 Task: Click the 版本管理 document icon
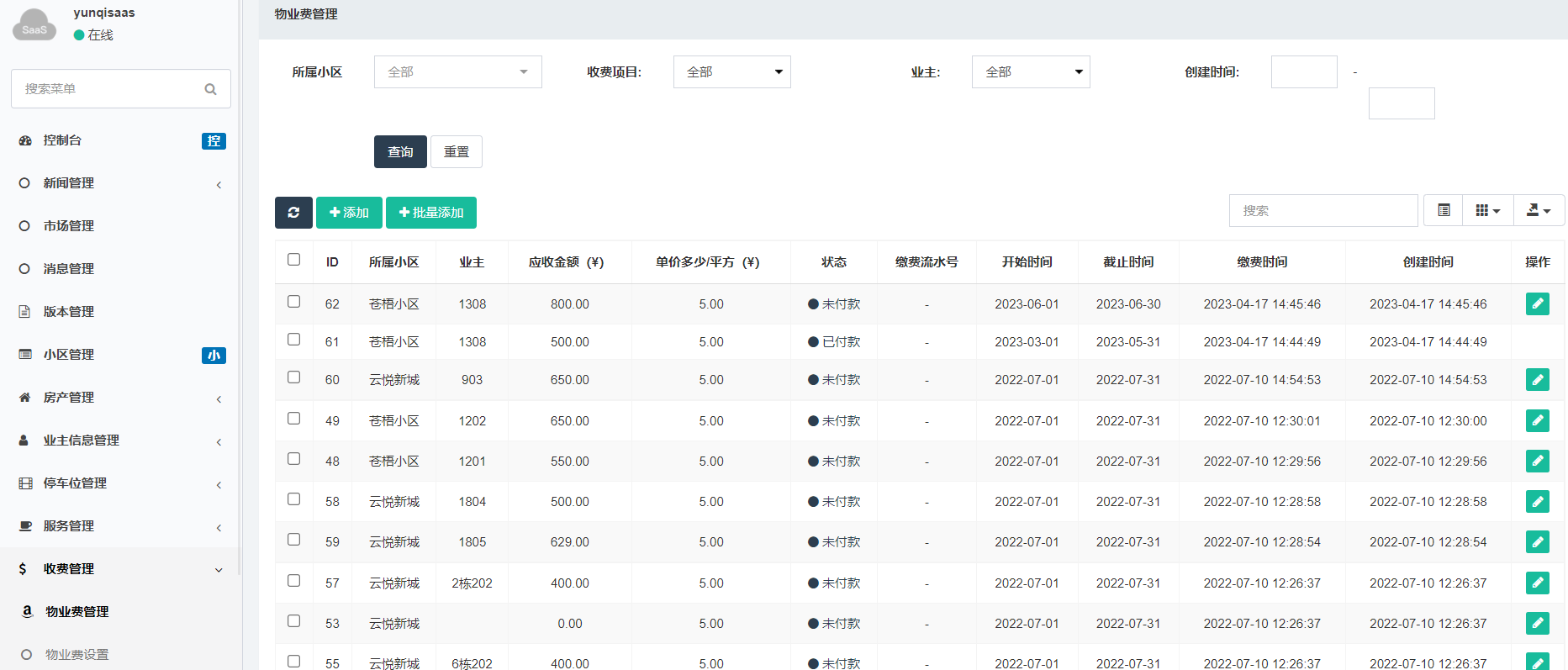click(24, 311)
